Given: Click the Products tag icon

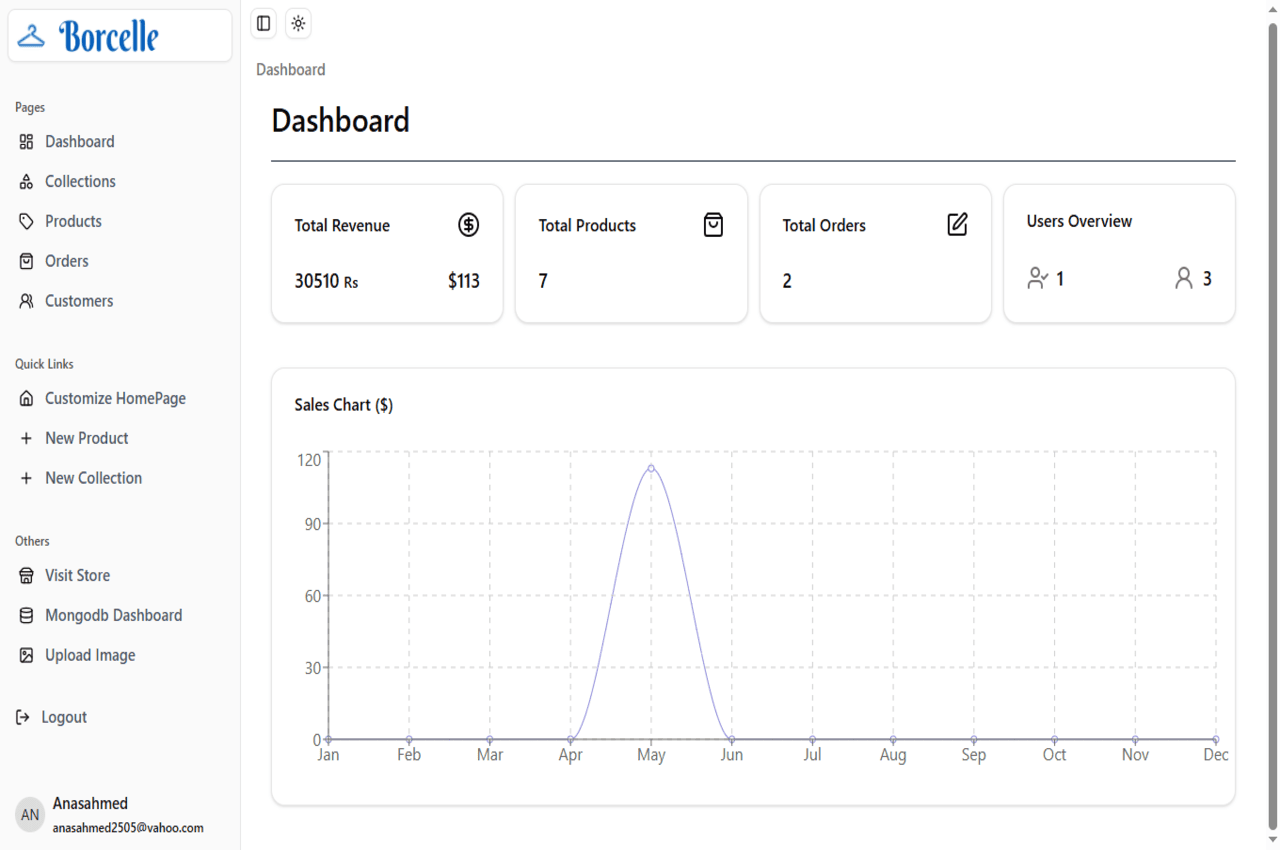Looking at the screenshot, I should tap(25, 221).
